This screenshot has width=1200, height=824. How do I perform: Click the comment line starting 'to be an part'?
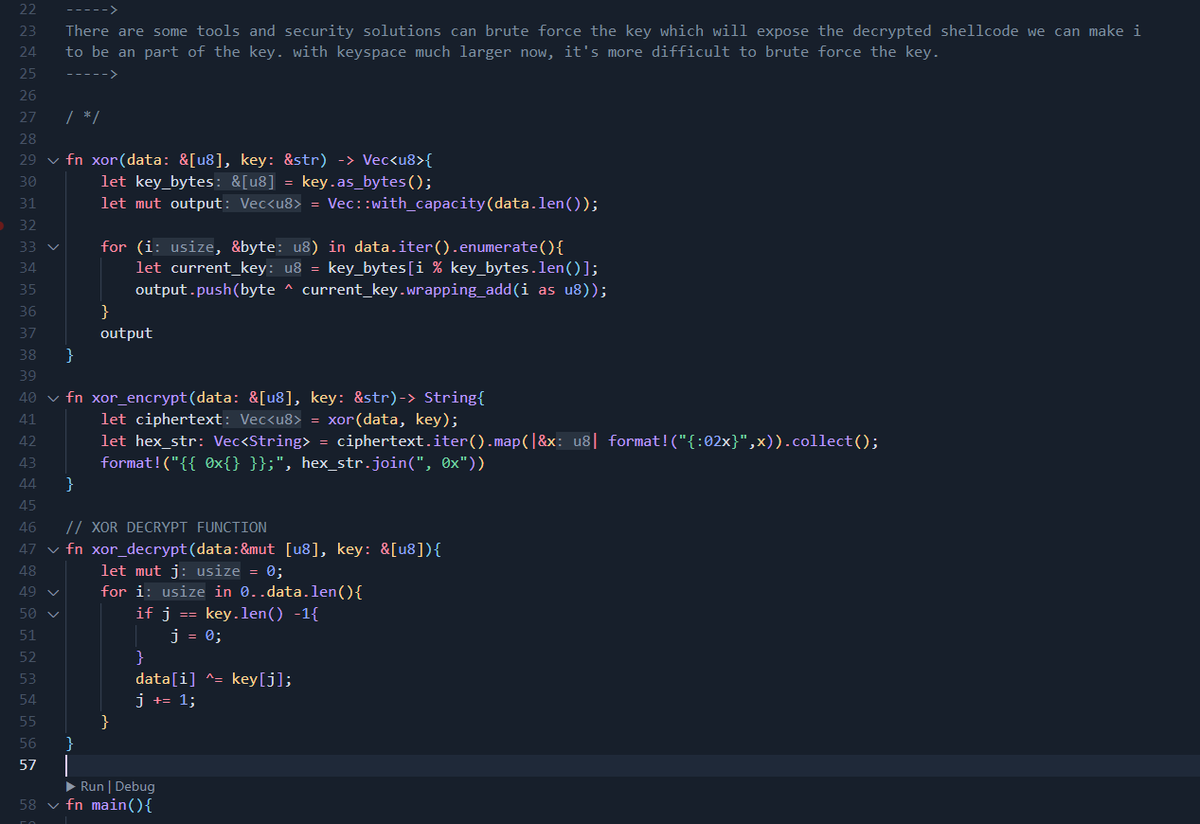point(502,52)
